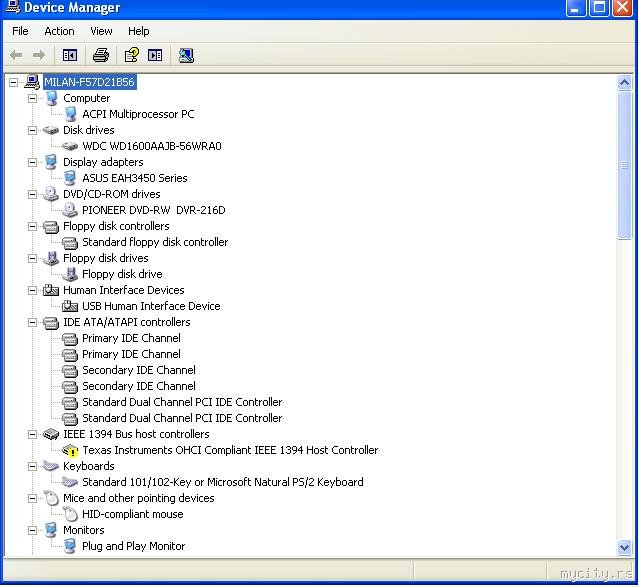Image resolution: width=639 pixels, height=587 pixels.
Task: Select 'ASUS EAH3450 Series' entry
Action: 135,178
